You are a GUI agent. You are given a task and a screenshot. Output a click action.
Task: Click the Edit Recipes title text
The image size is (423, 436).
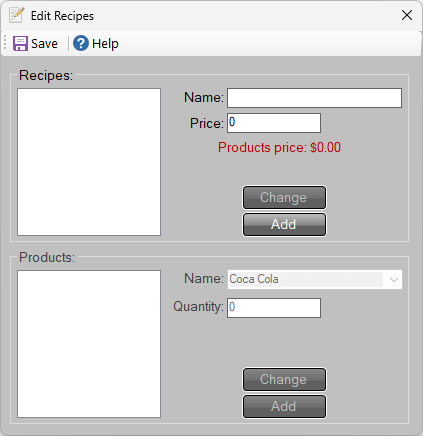(62, 16)
